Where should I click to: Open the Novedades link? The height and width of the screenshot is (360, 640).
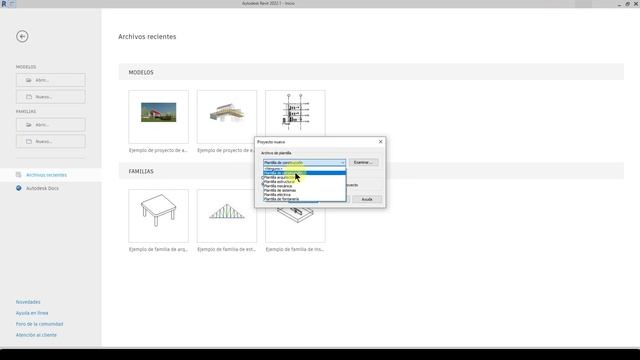28,302
